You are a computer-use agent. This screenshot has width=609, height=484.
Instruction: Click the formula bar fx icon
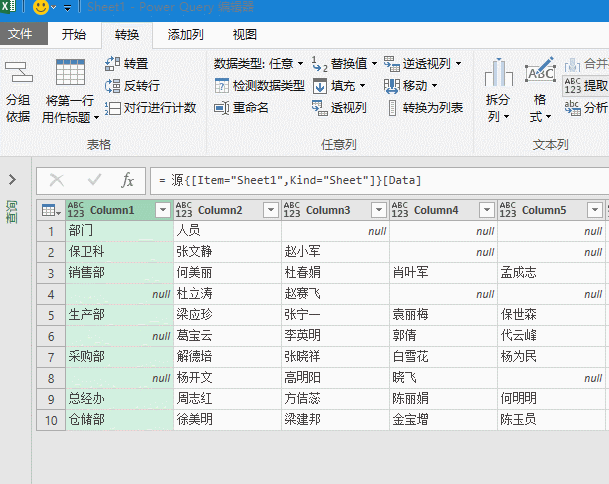tap(127, 180)
